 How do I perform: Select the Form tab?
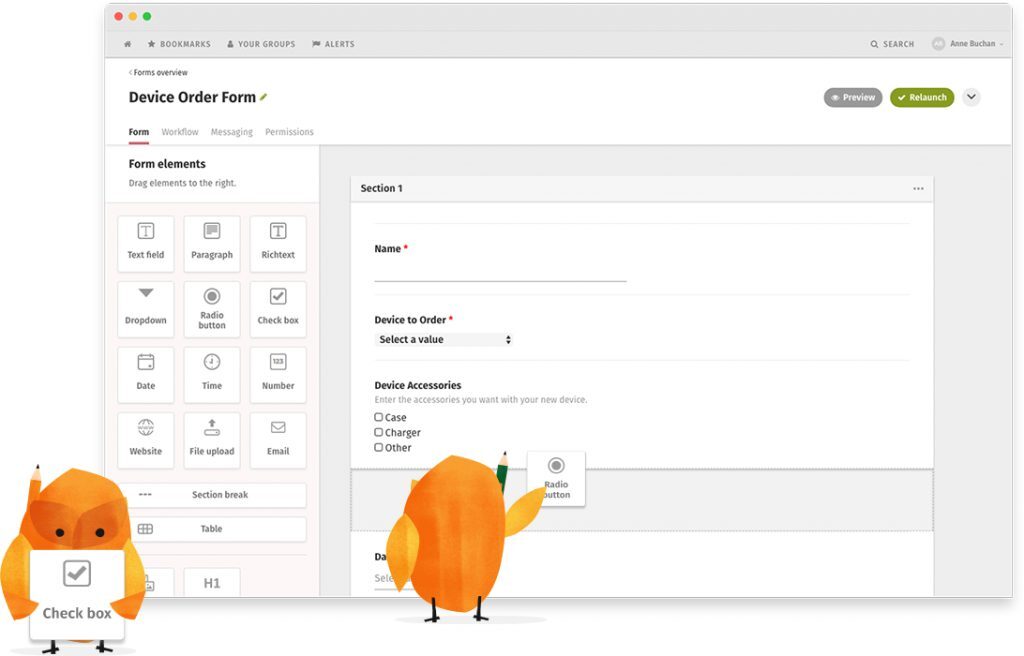coord(138,132)
